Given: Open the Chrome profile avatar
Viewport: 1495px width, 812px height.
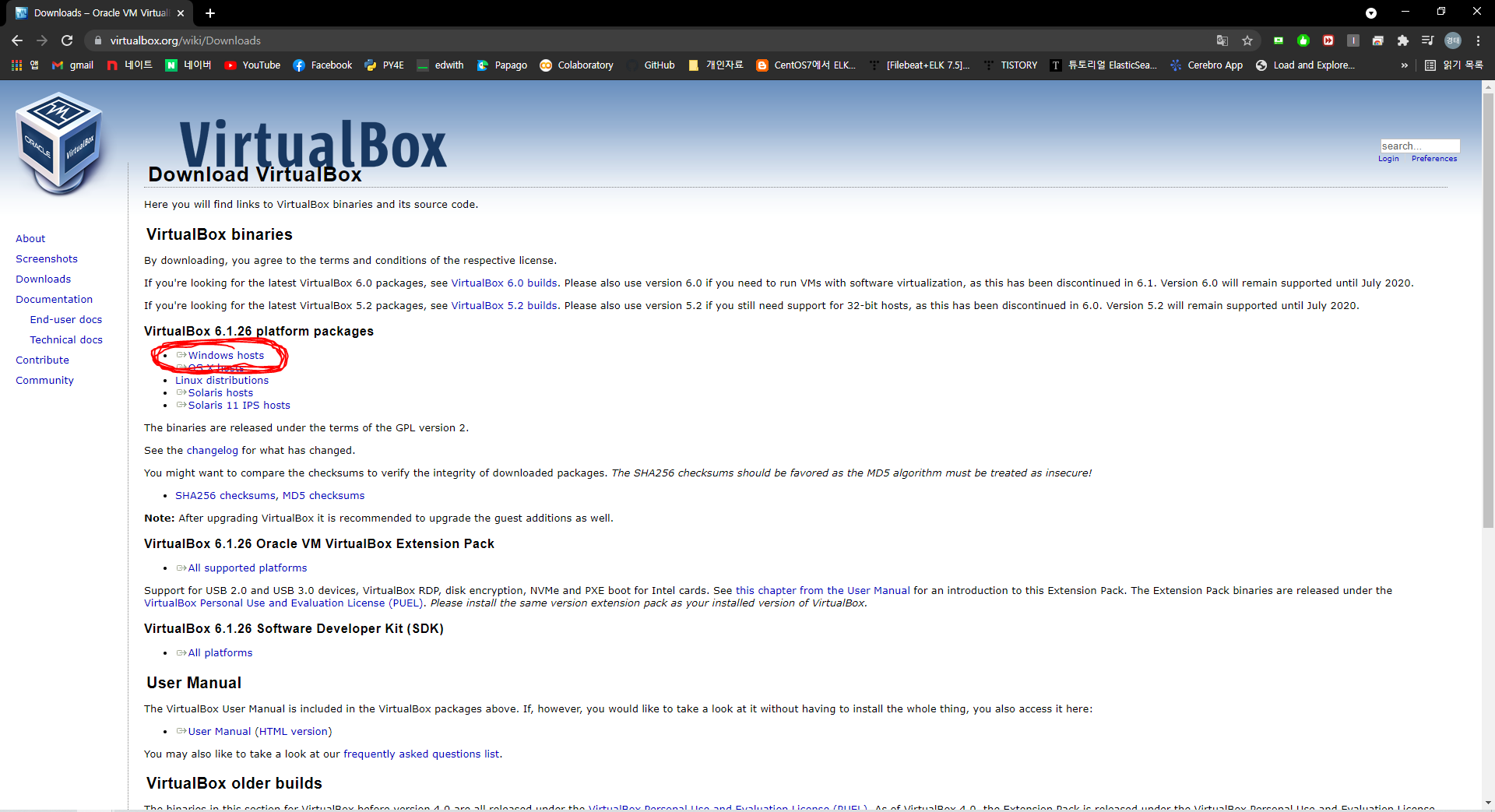Looking at the screenshot, I should tap(1453, 40).
